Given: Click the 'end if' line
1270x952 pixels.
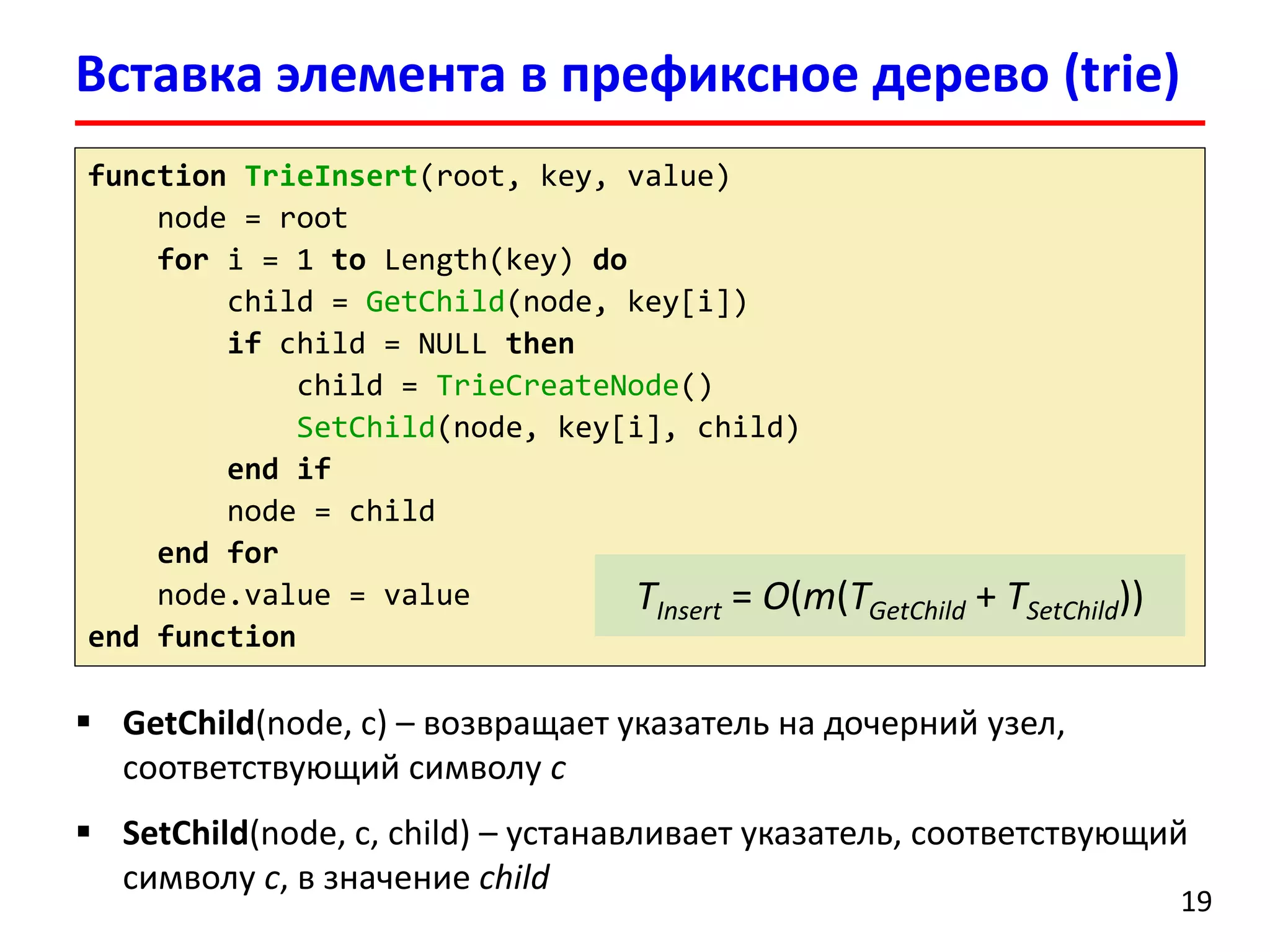Looking at the screenshot, I should pyautogui.click(x=279, y=469).
